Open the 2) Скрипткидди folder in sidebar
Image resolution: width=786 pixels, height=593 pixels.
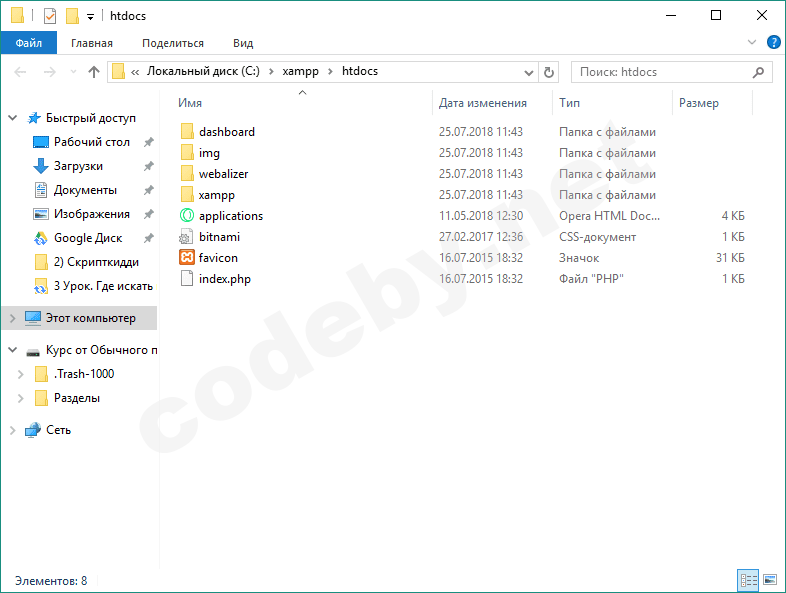click(x=96, y=262)
